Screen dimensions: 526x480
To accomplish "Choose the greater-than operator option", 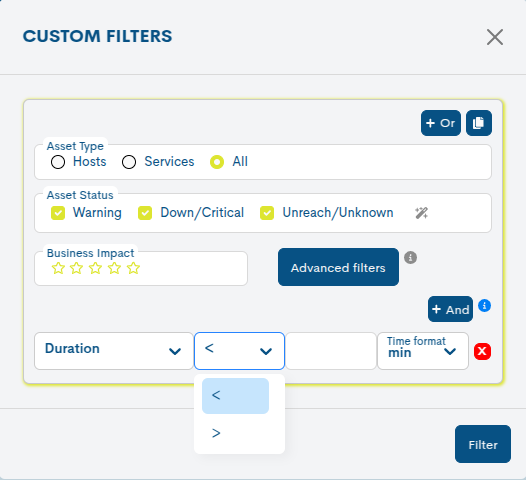I will pyautogui.click(x=235, y=433).
